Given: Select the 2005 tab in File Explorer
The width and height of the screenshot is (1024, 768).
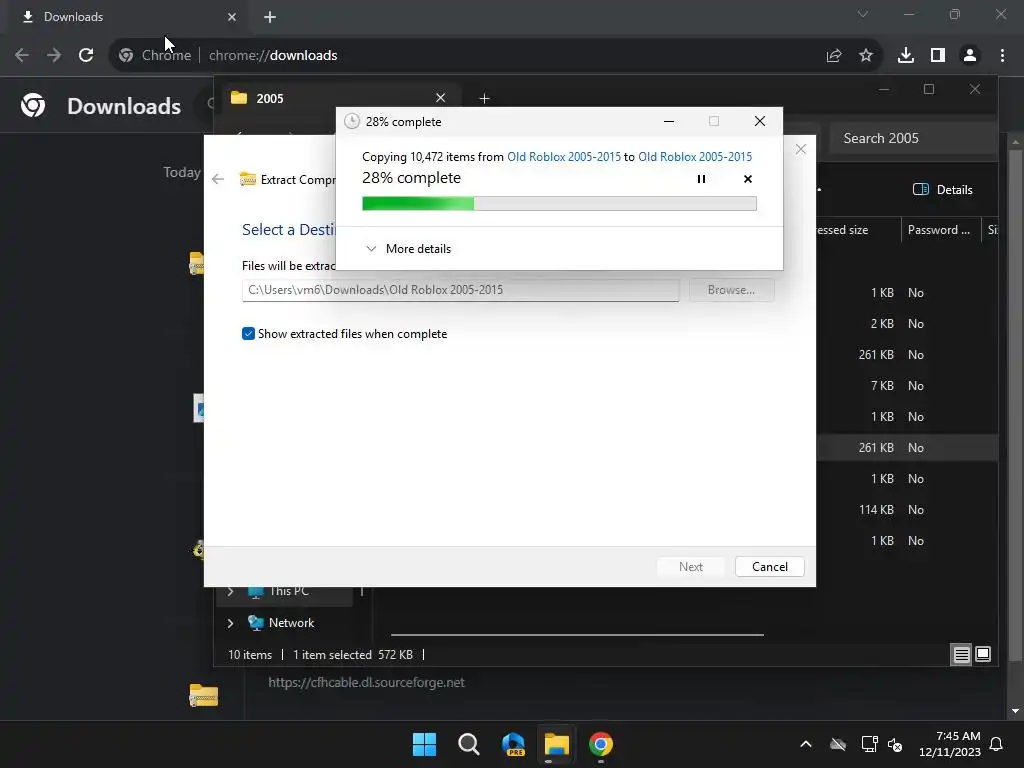Looking at the screenshot, I should tap(339, 99).
